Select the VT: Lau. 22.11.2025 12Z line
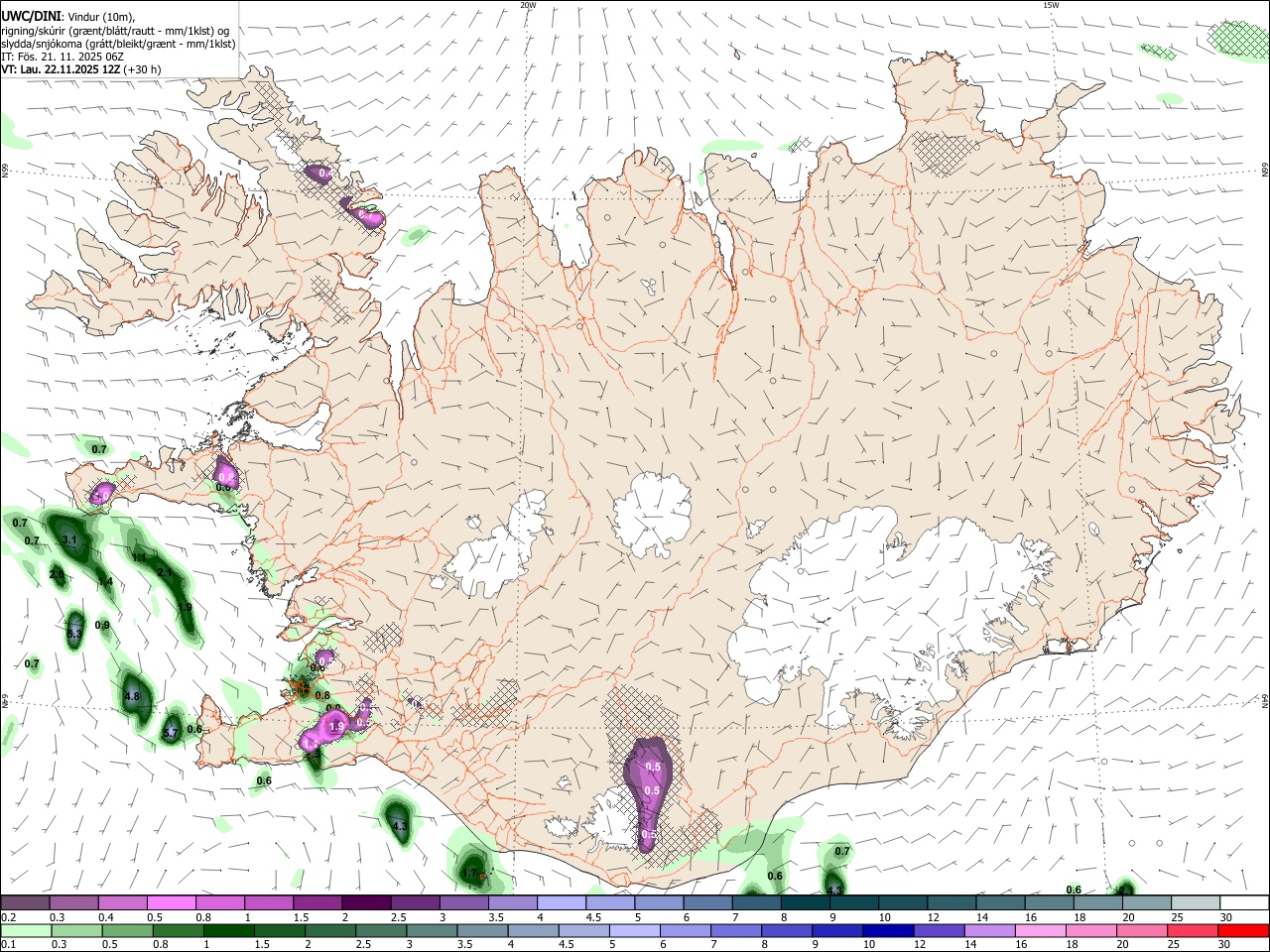 click(x=61, y=69)
